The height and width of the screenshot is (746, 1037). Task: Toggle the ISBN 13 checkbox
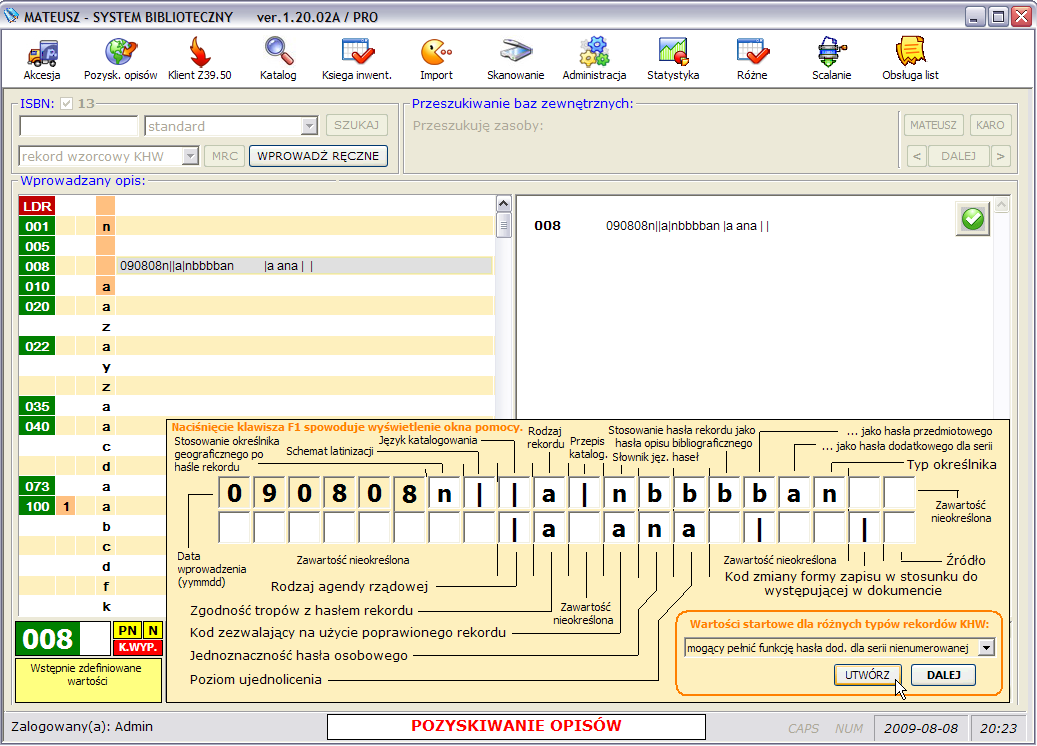click(67, 103)
